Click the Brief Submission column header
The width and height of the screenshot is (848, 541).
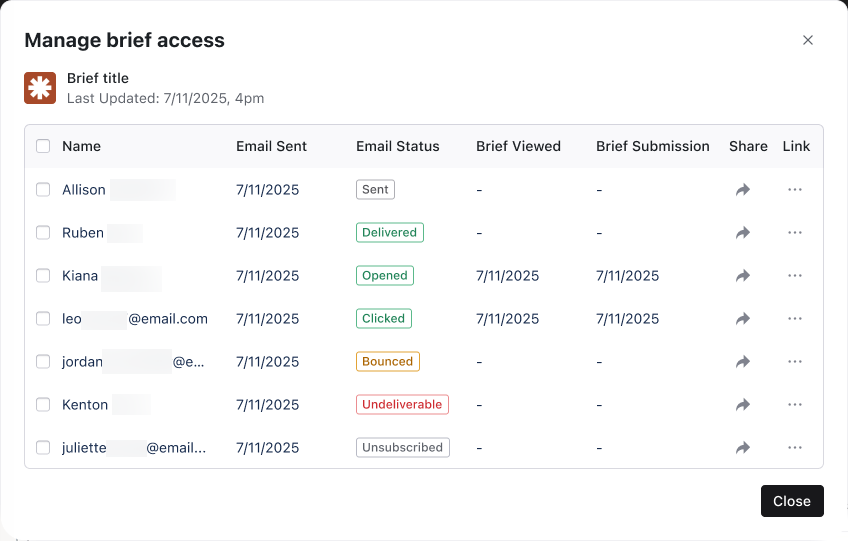tap(652, 146)
